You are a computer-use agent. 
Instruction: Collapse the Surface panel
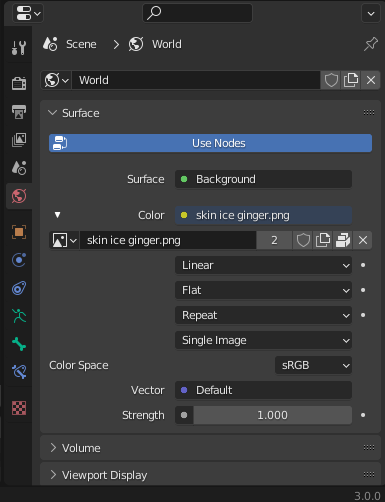pyautogui.click(x=53, y=113)
